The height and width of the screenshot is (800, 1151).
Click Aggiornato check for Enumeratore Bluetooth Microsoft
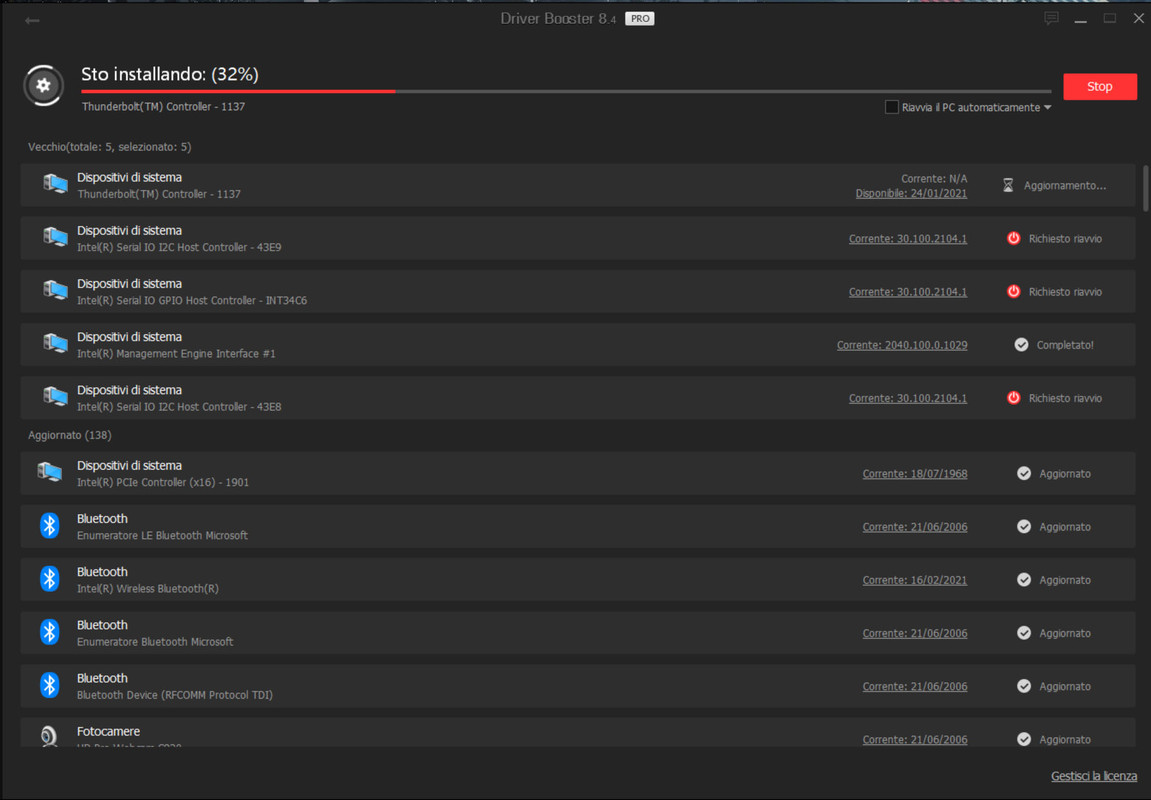(1024, 633)
